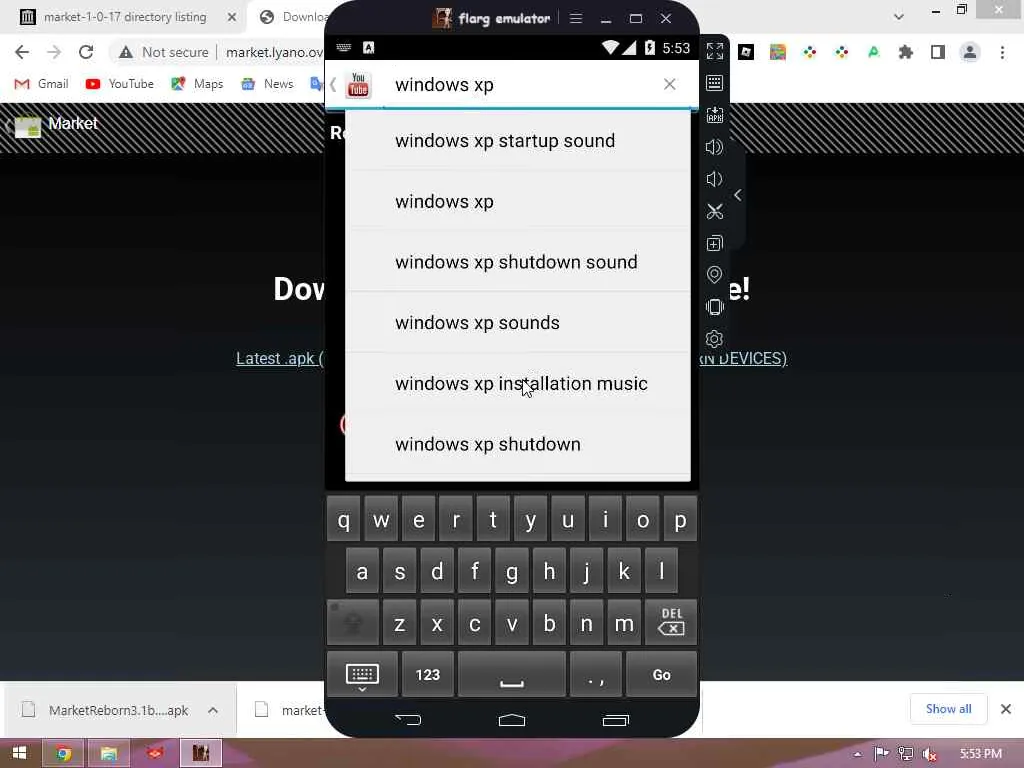Click the muted volume tray icon
Viewport: 1024px width, 768px height.
[x=930, y=754]
